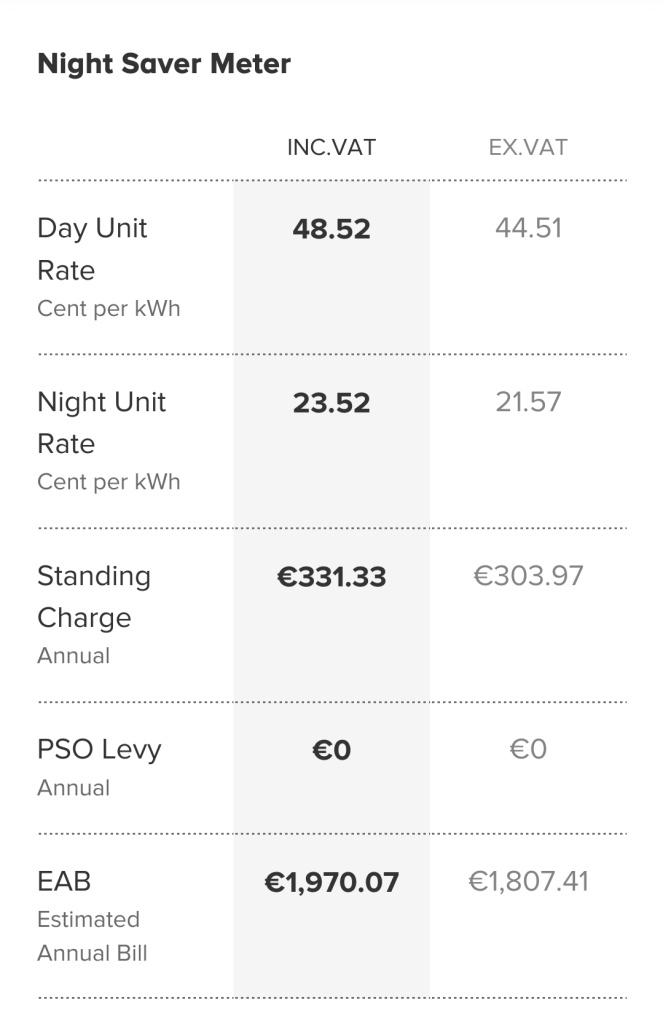Click the EAB row label
This screenshot has height=1024, width=663.
pyautogui.click(x=64, y=881)
